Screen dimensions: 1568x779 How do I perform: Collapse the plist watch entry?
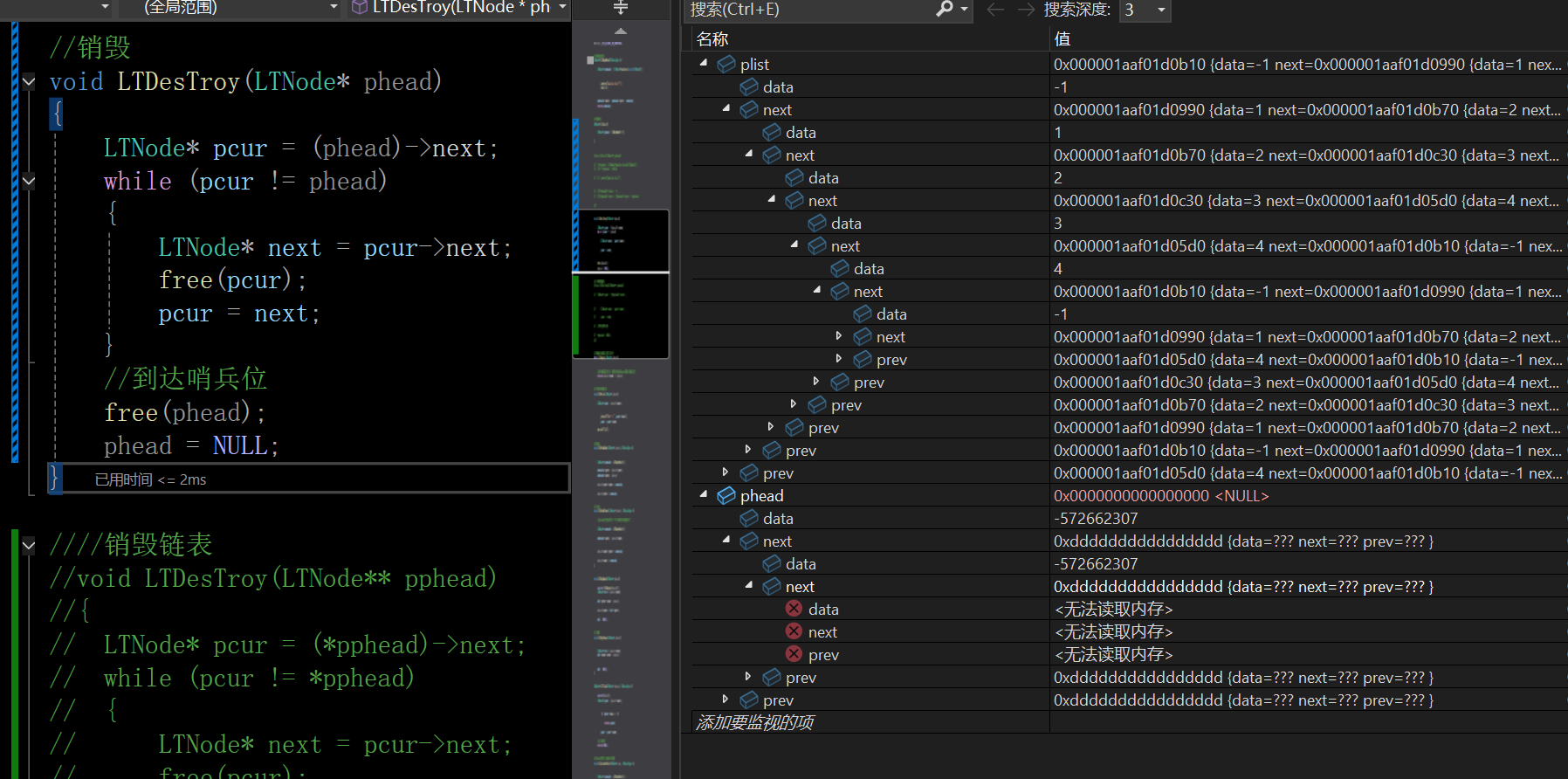click(704, 63)
